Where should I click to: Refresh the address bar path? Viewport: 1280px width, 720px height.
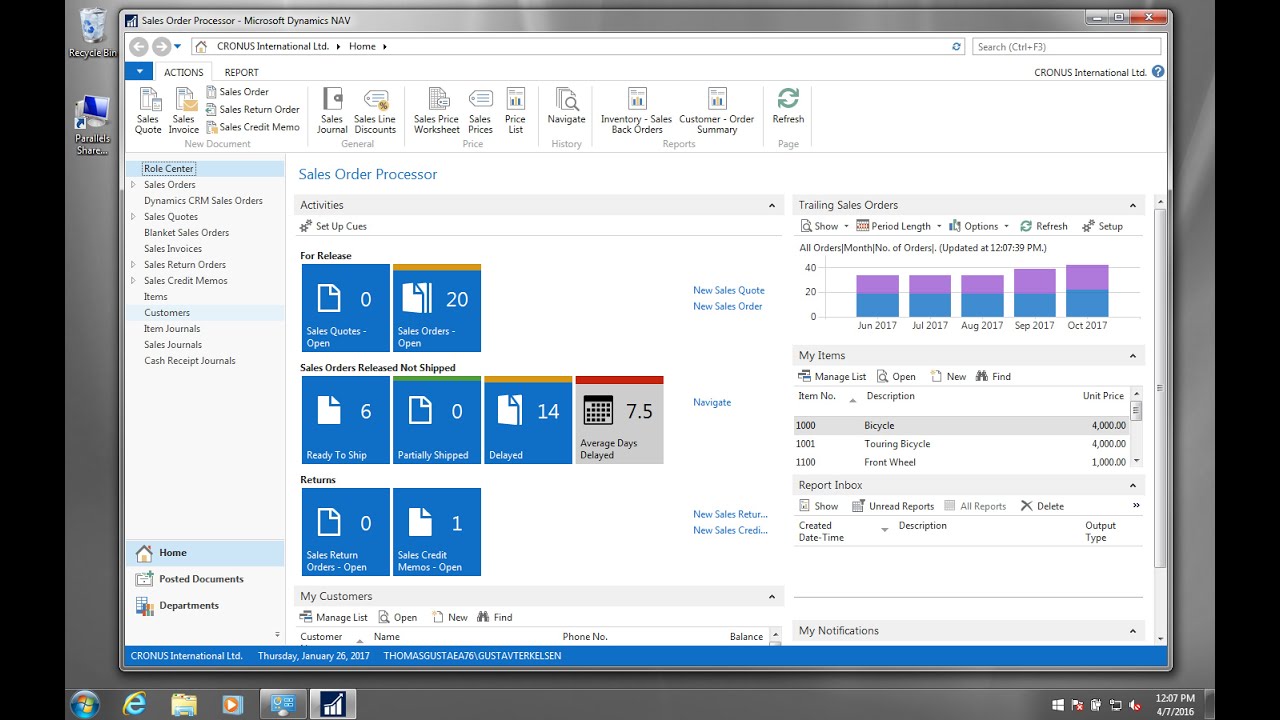[x=957, y=46]
